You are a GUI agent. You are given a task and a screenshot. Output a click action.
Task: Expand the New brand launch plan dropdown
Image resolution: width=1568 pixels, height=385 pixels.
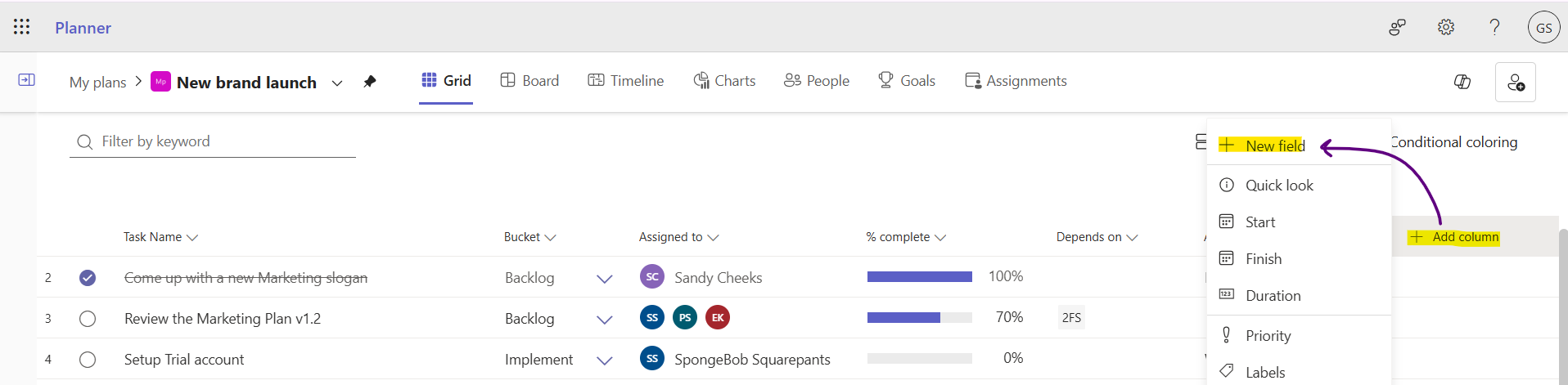coord(336,83)
